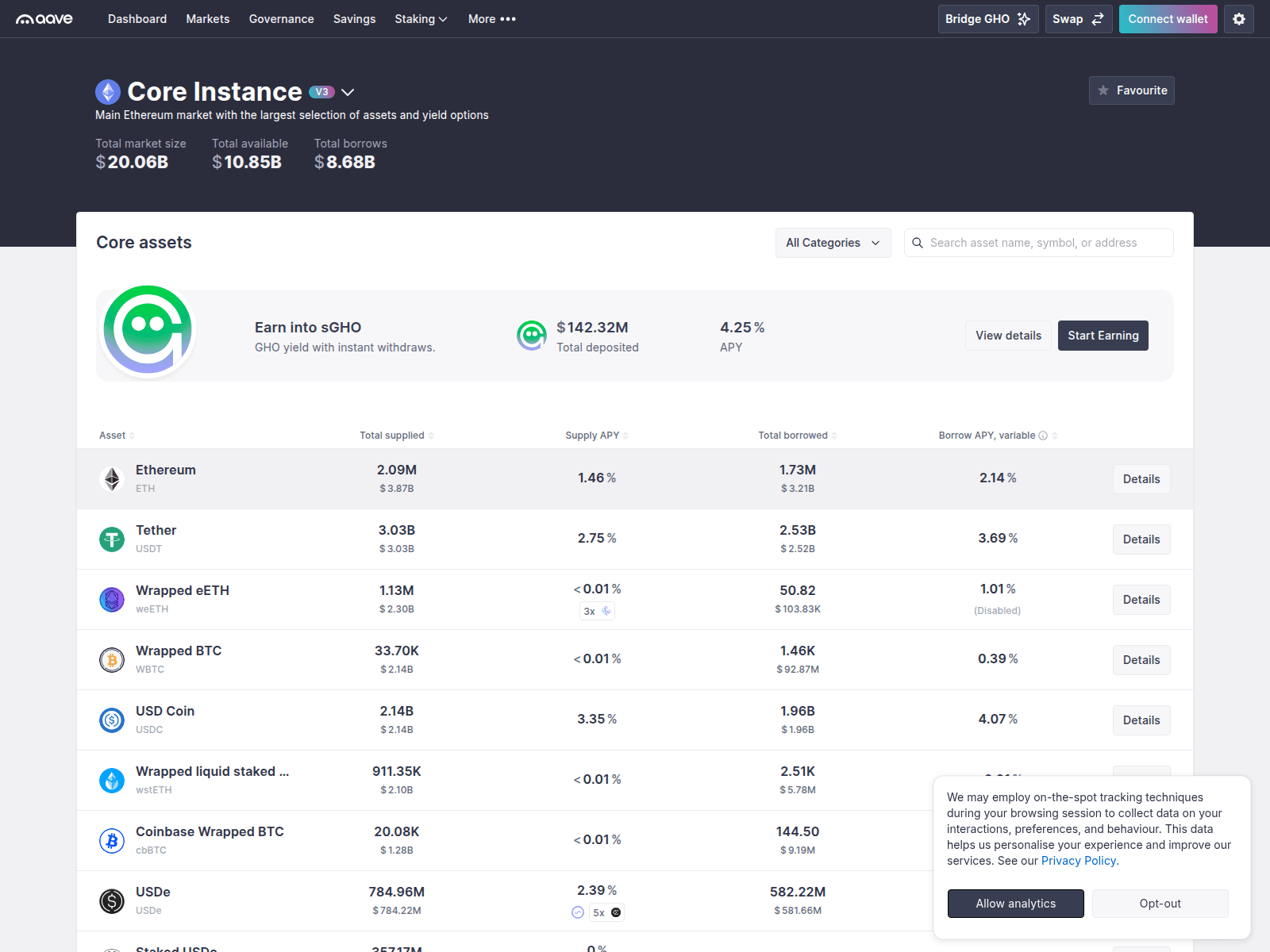The height and width of the screenshot is (952, 1270).
Task: Click the Bridge GHO button
Action: coord(988,19)
